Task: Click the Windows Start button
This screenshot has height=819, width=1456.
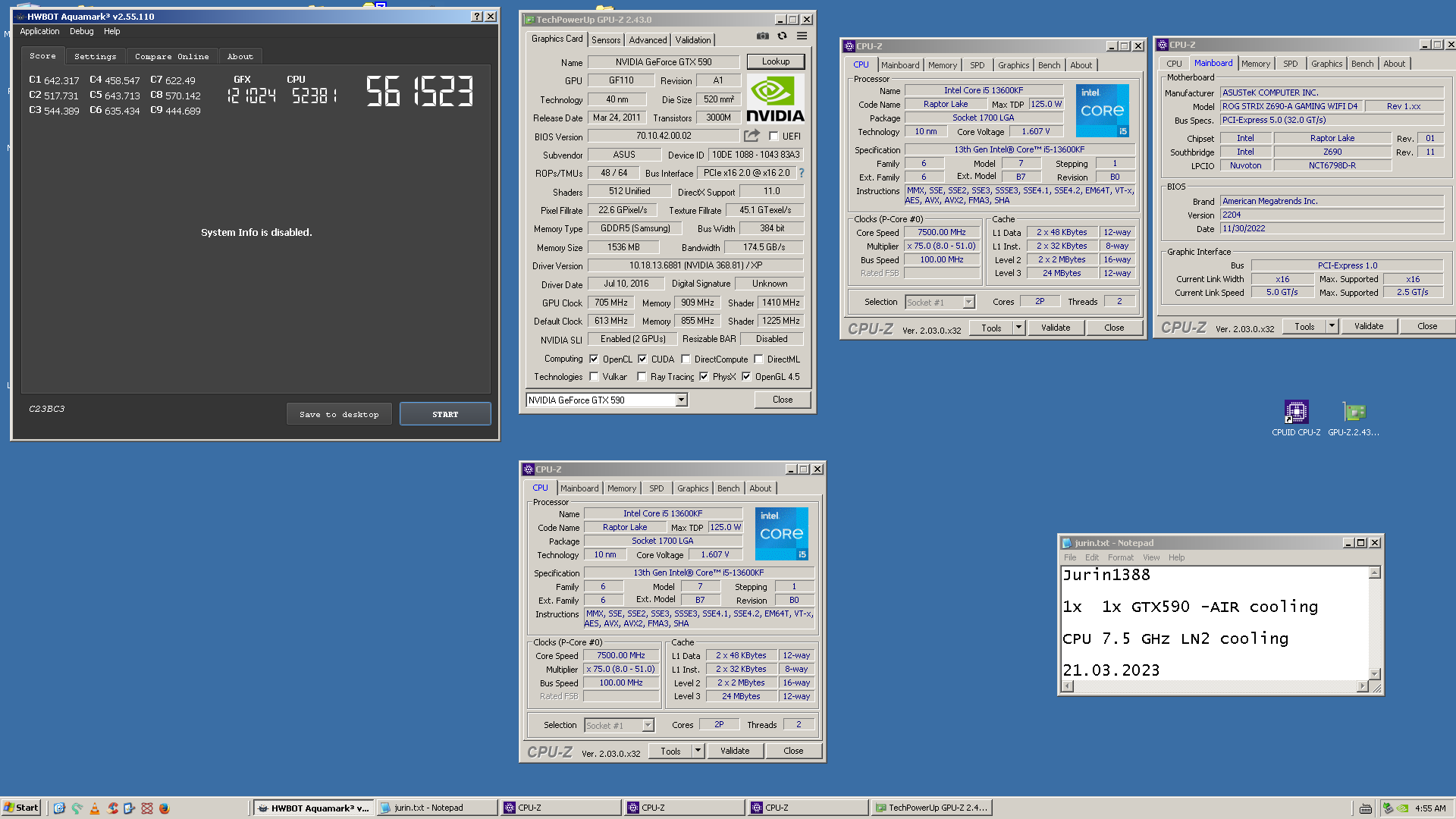Action: (21, 808)
